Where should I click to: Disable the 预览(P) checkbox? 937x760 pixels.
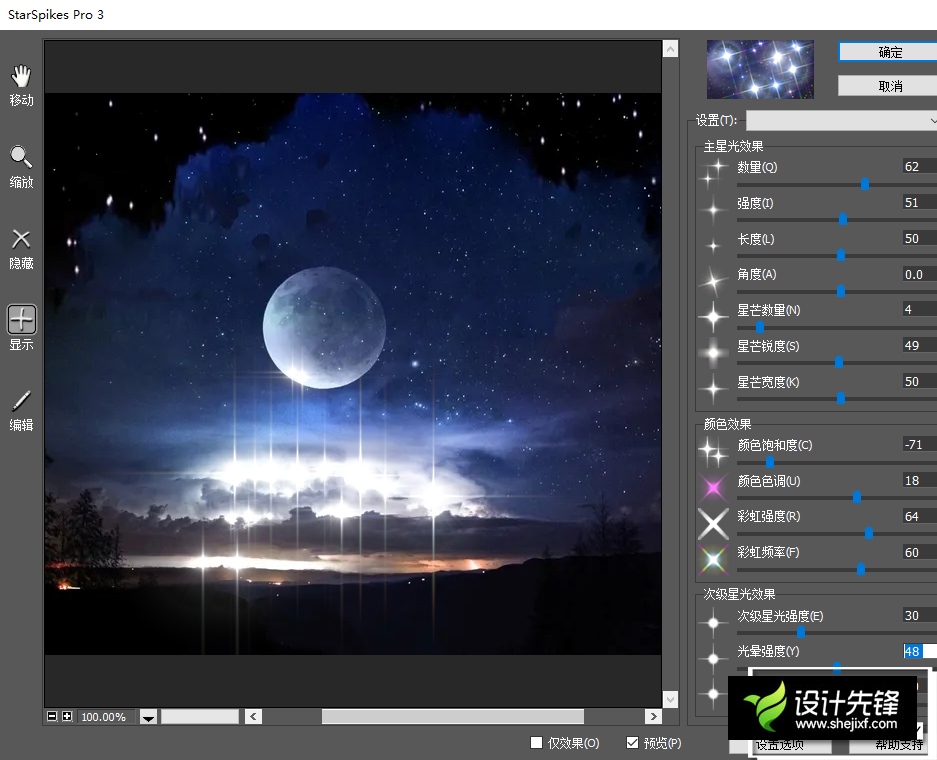coord(631,743)
